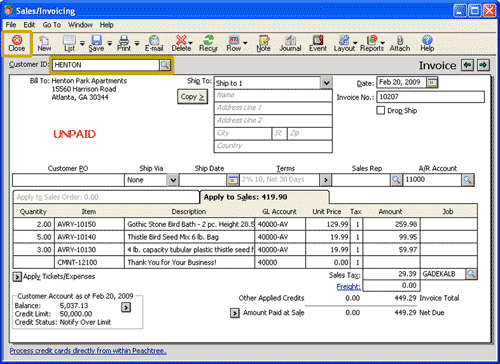Click the A/R Account field 11000

[x=432, y=180]
